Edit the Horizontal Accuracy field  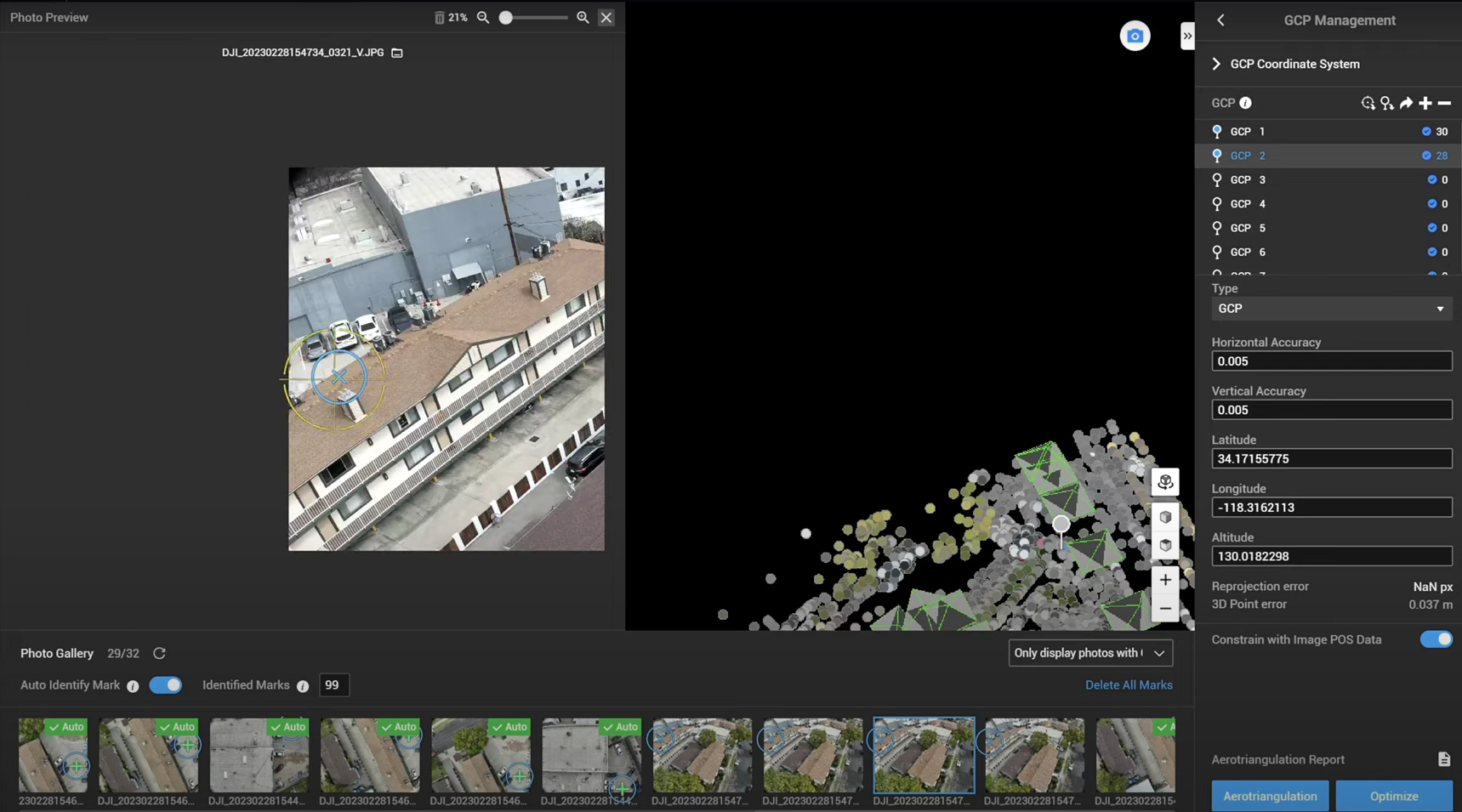click(1331, 361)
